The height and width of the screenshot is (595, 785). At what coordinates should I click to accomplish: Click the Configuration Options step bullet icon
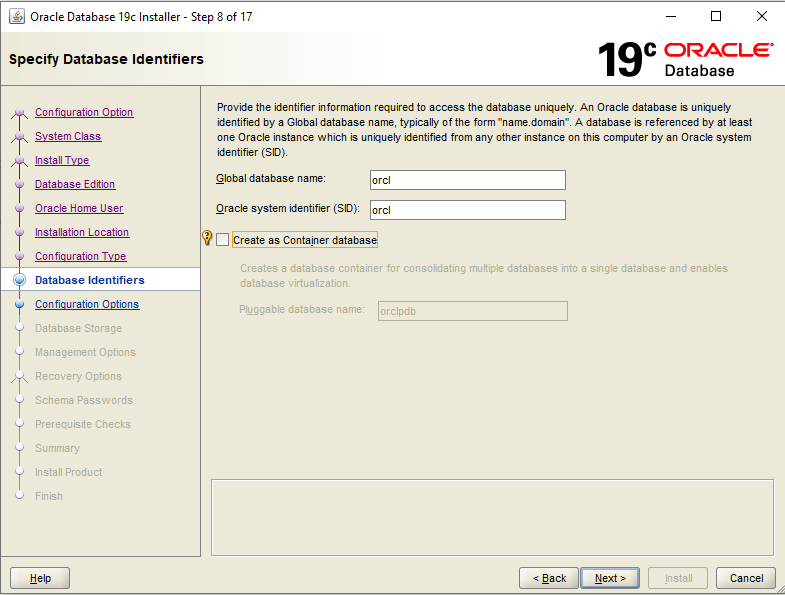pos(20,304)
